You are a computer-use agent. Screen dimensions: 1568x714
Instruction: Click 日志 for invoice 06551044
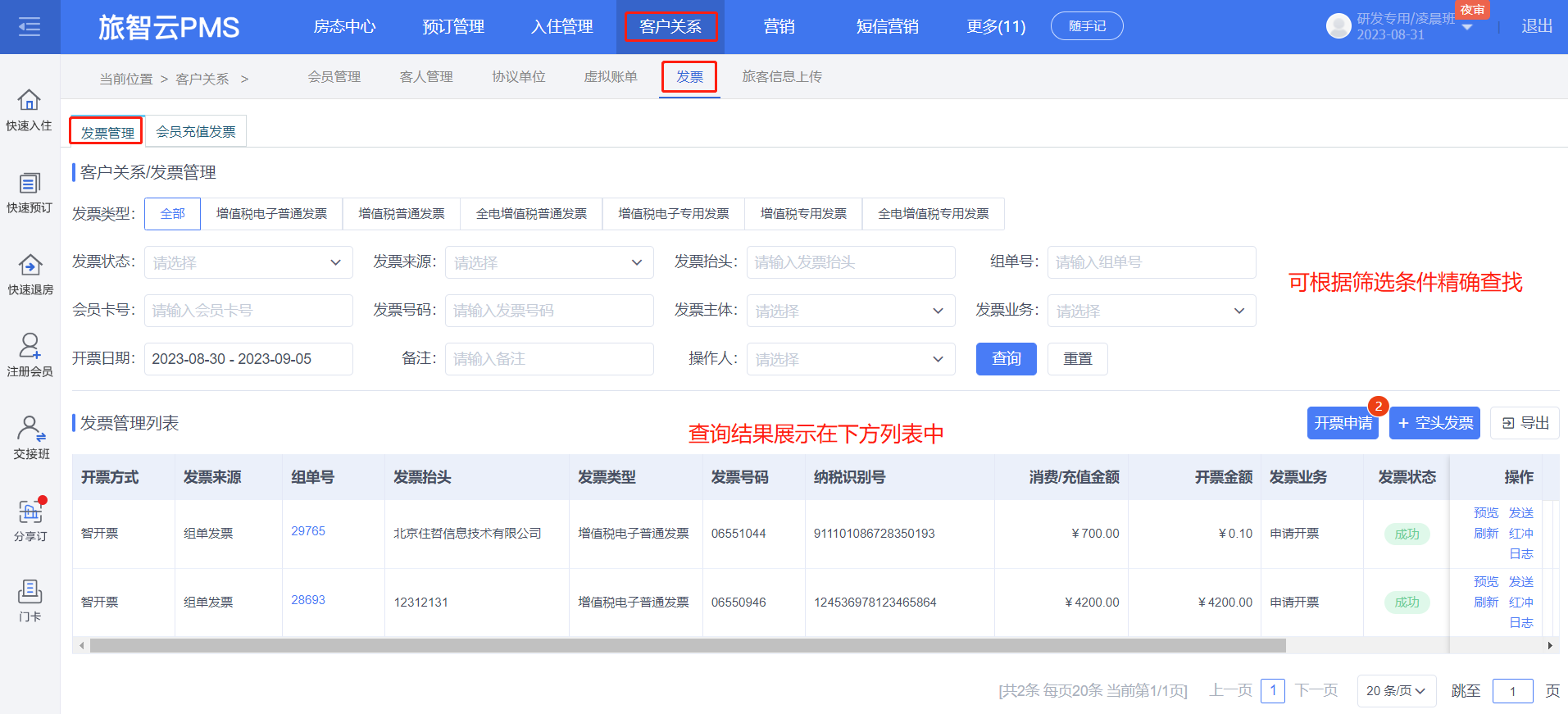pos(1521,554)
